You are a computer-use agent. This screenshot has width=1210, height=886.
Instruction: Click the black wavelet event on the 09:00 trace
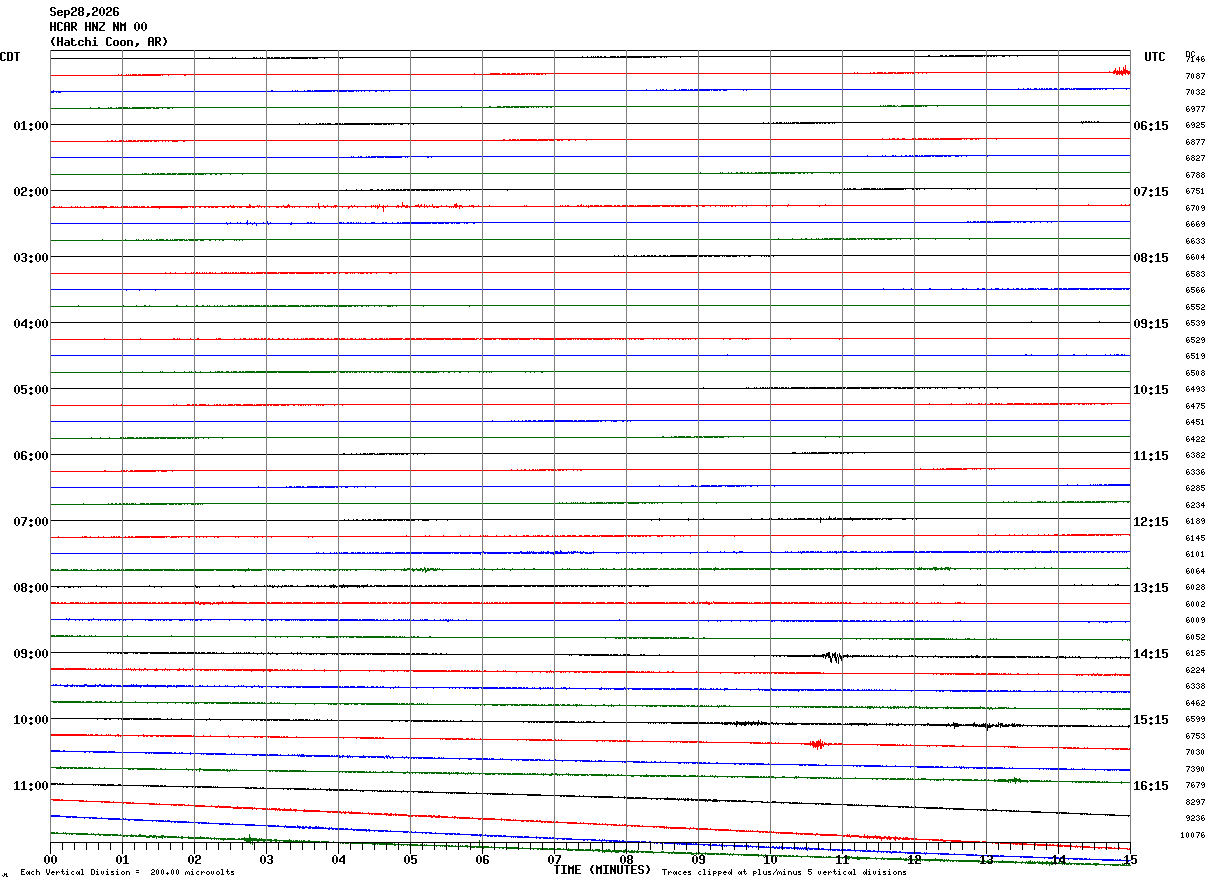tap(832, 657)
